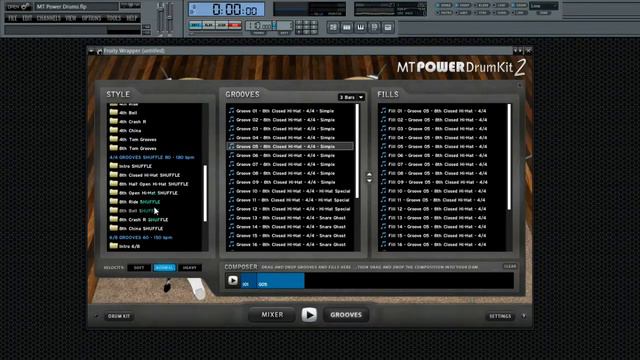Click the DRUM KIT button
This screenshot has height=360, width=640.
[x=119, y=316]
